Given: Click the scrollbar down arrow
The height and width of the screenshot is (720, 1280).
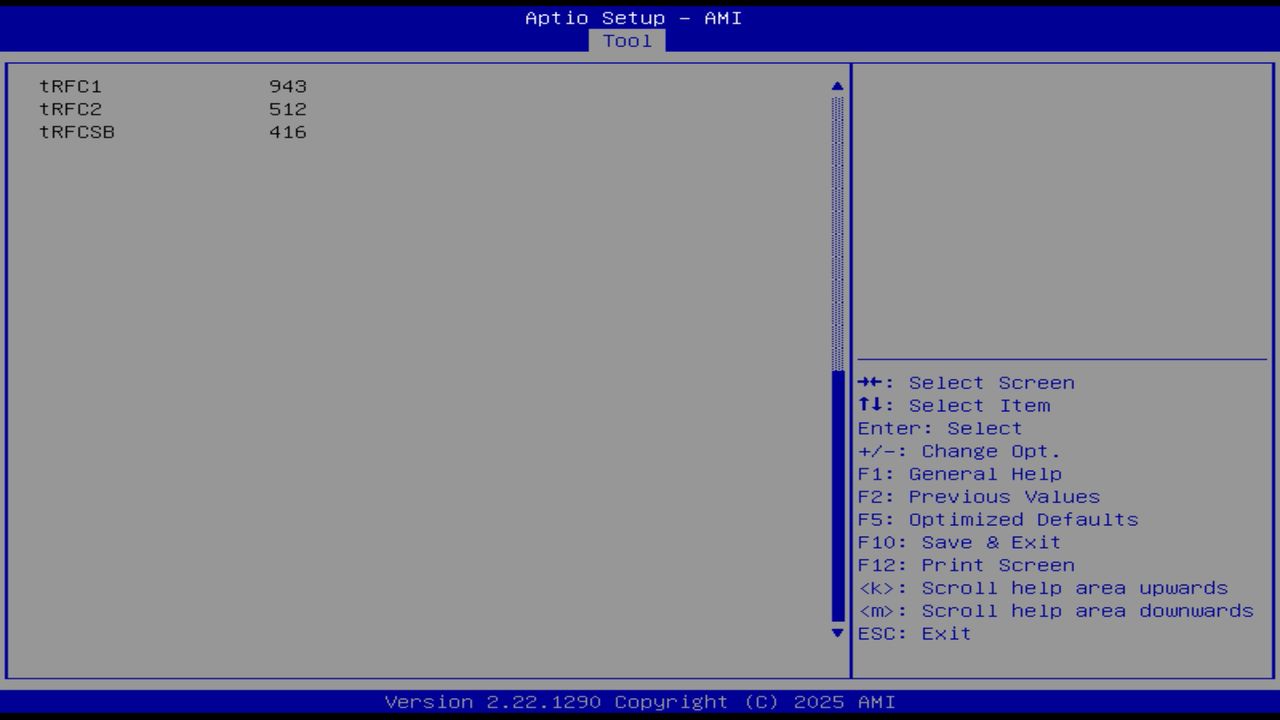Looking at the screenshot, I should click(836, 633).
